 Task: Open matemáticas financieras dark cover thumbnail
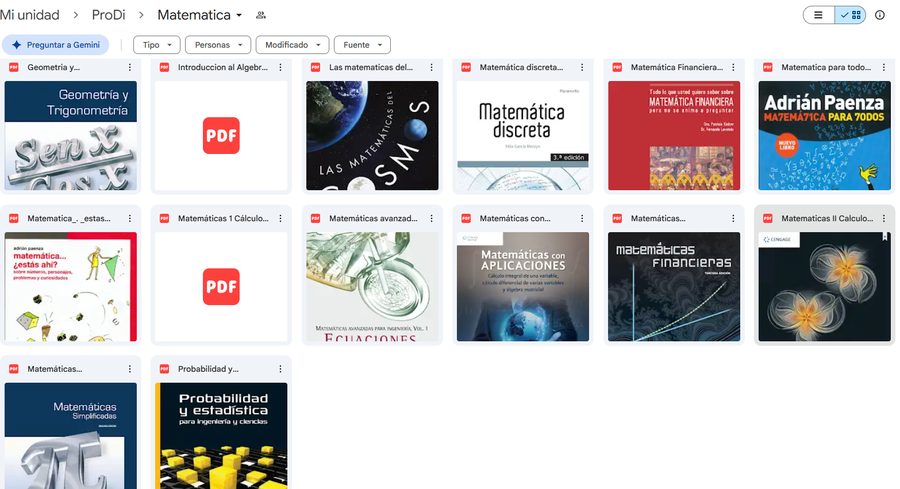click(674, 286)
